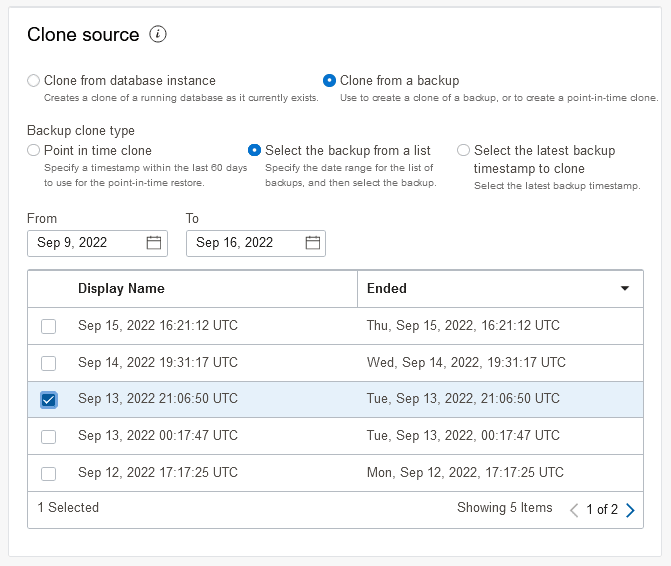
Task: Go to previous page of backups
Action: click(x=574, y=510)
